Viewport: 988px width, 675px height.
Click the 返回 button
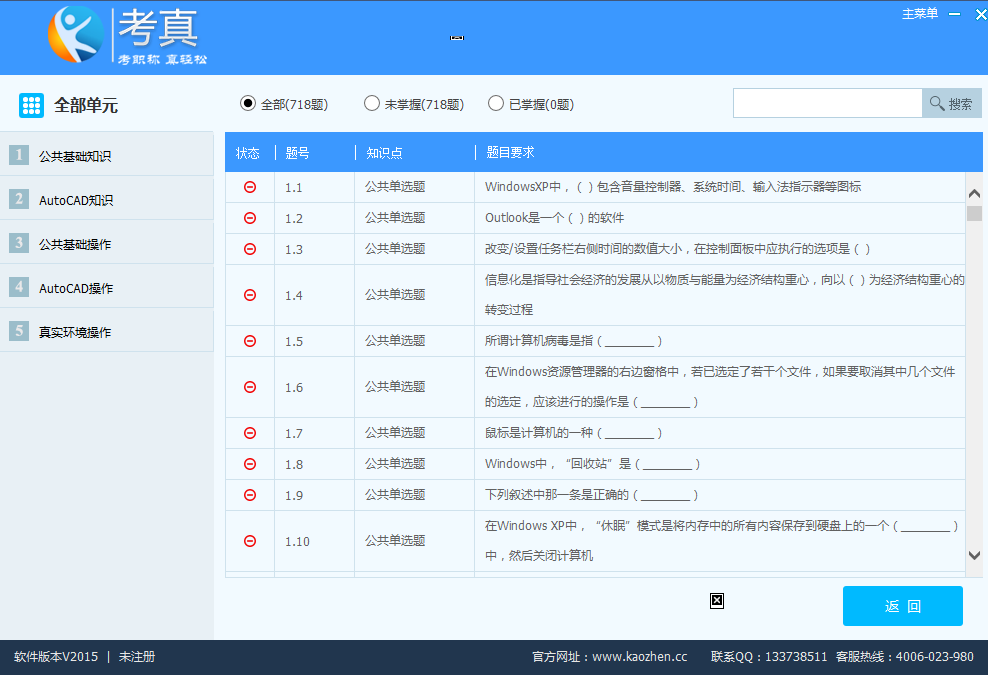902,606
